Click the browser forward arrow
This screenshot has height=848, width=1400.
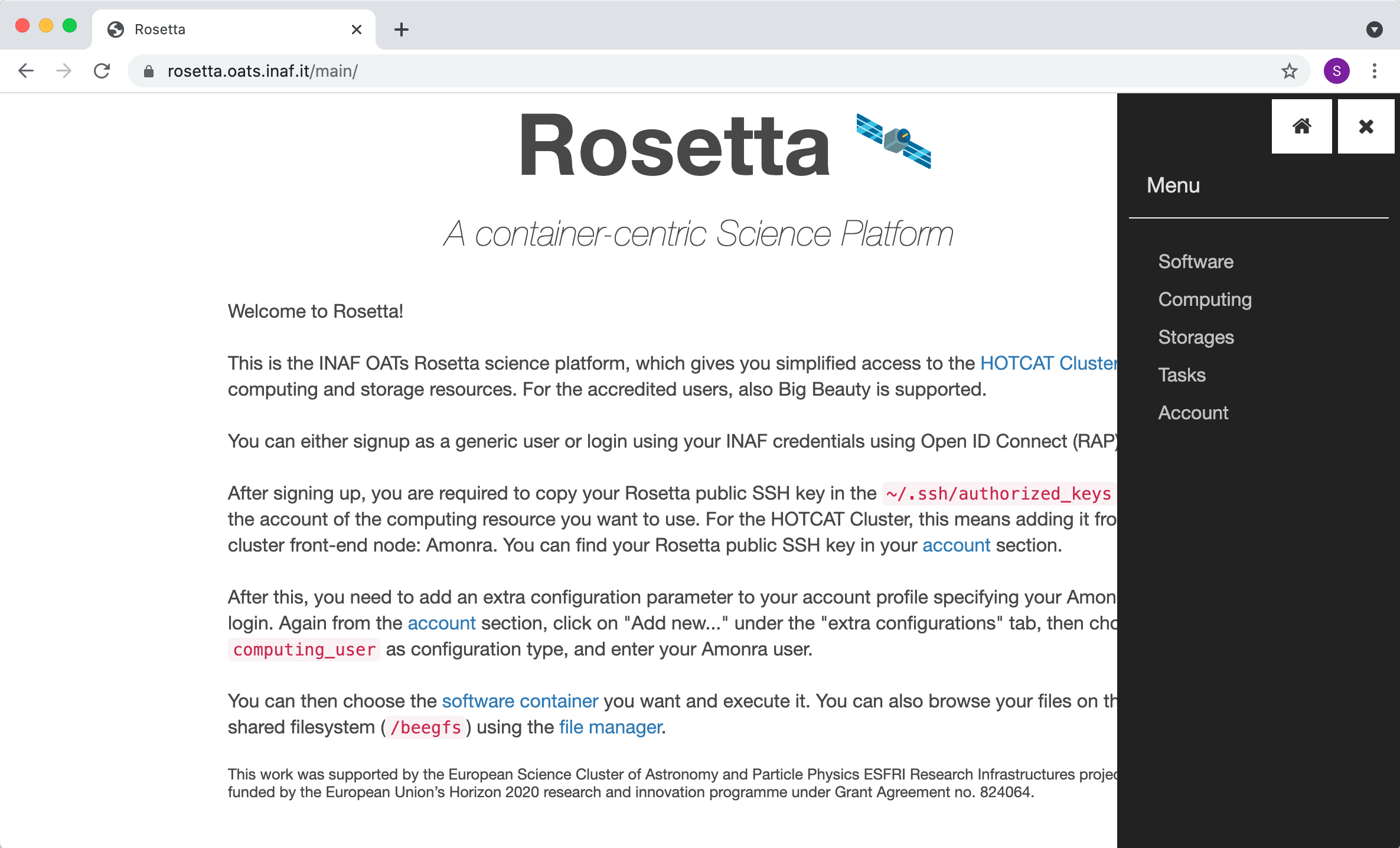pos(64,71)
